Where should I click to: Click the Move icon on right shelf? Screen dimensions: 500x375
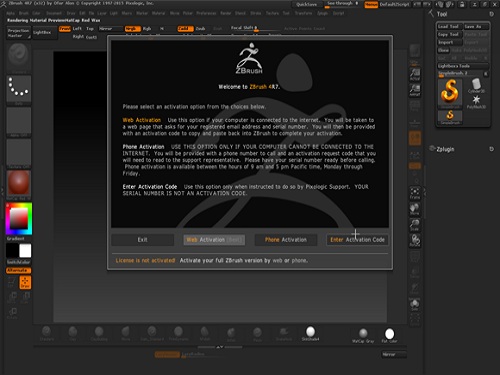[415, 209]
